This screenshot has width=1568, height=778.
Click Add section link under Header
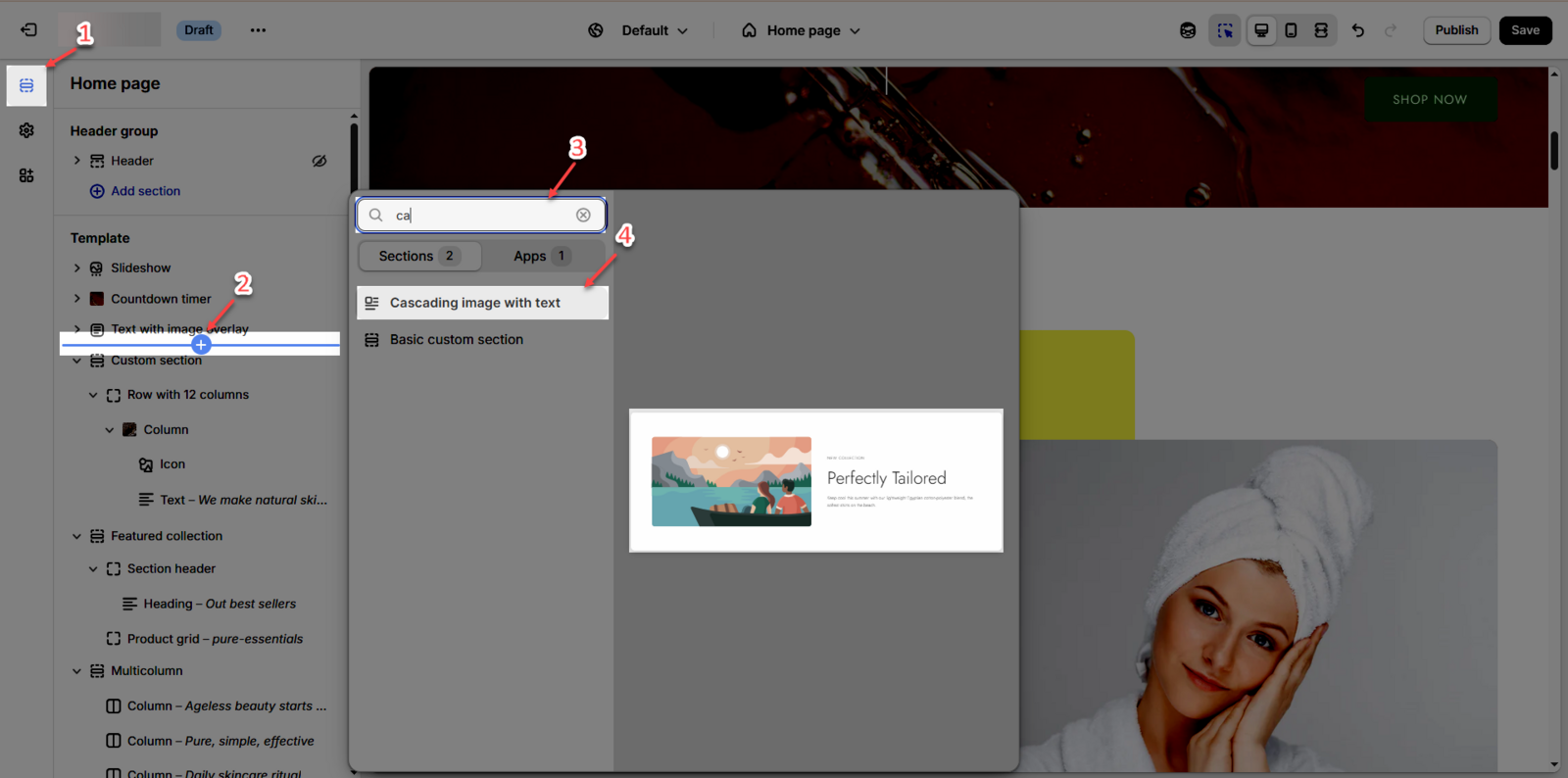click(x=145, y=191)
